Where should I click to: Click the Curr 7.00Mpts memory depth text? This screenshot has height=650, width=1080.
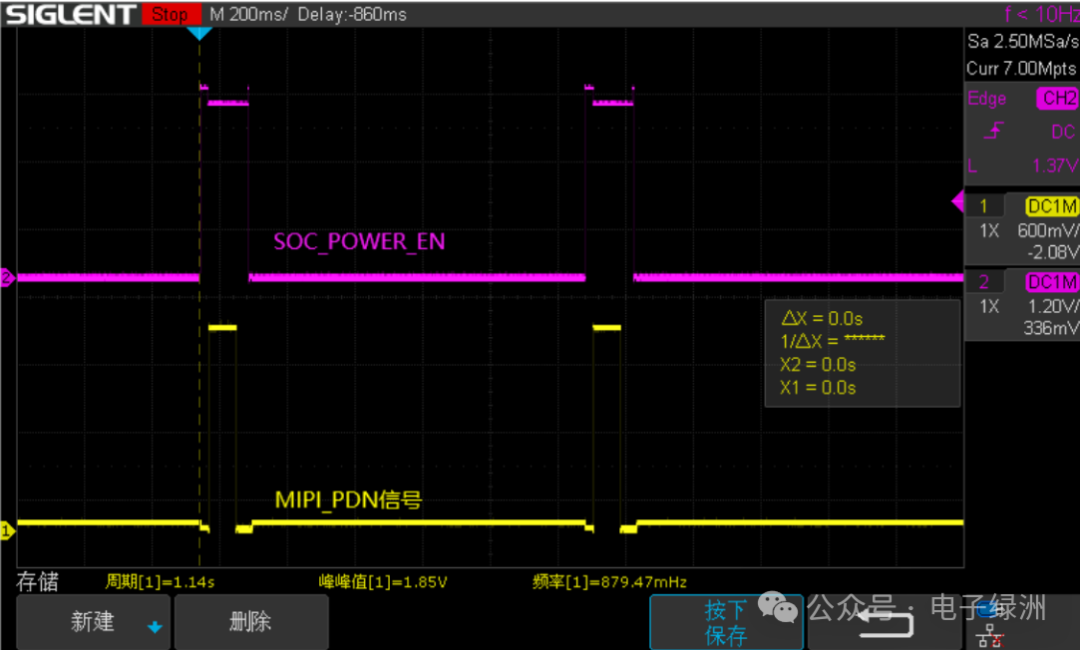[1021, 68]
